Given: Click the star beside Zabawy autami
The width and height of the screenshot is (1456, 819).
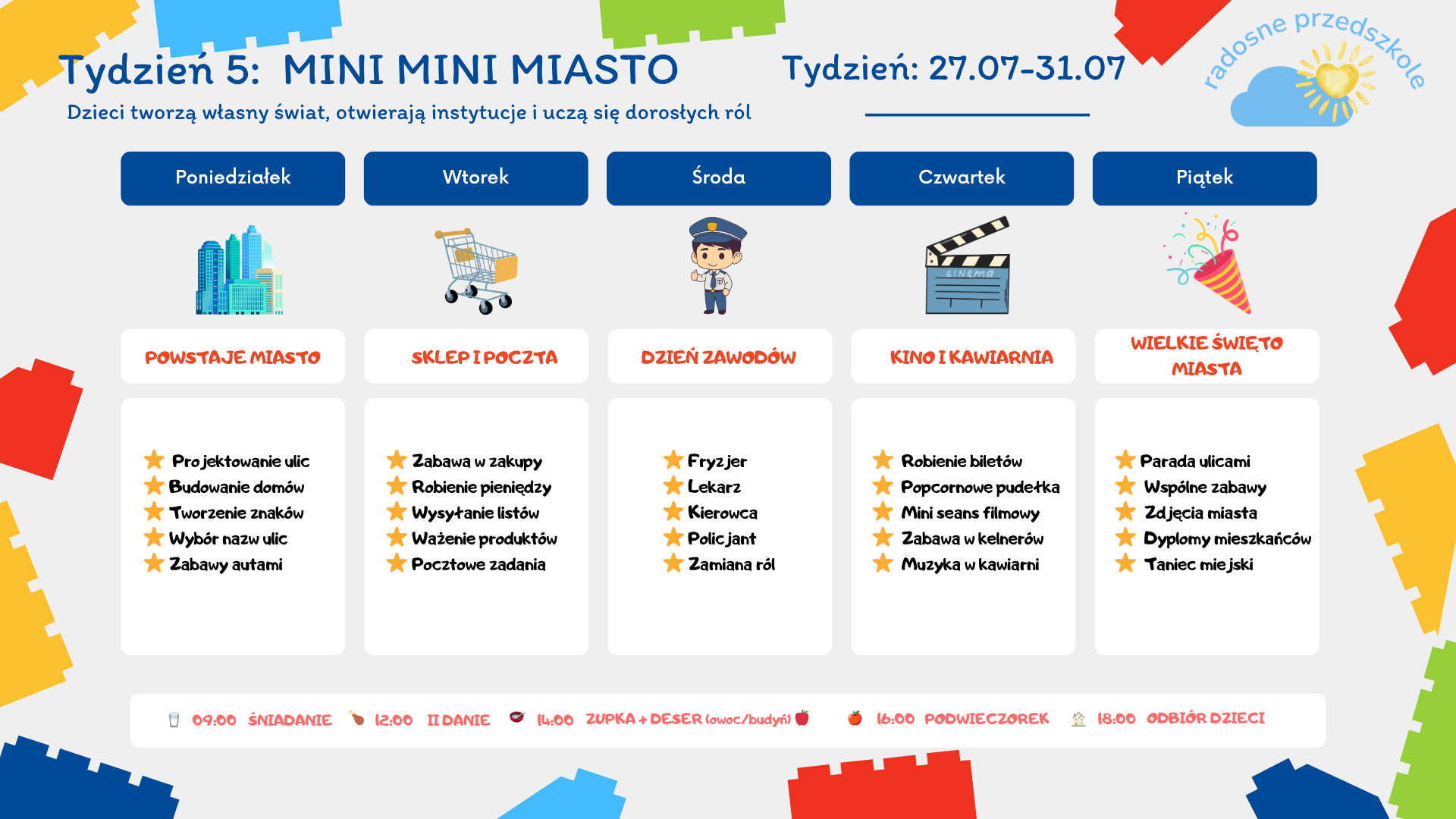Looking at the screenshot, I should (154, 563).
